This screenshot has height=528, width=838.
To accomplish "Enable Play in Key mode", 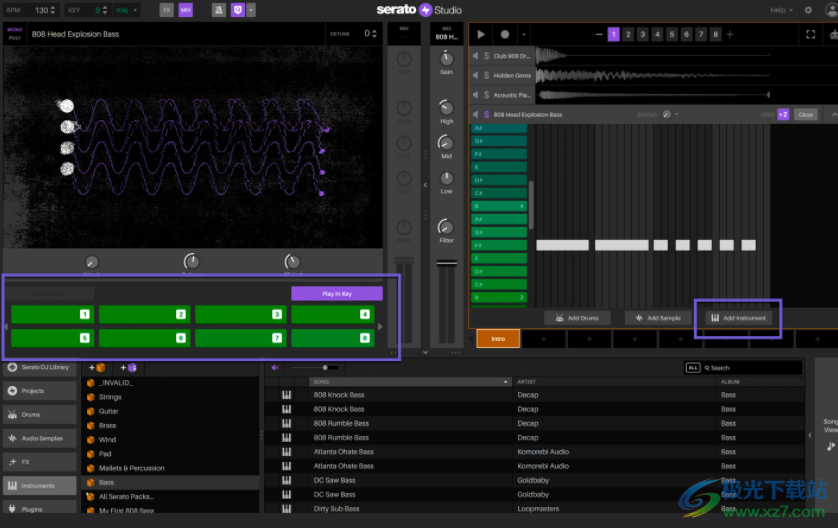I will point(337,293).
